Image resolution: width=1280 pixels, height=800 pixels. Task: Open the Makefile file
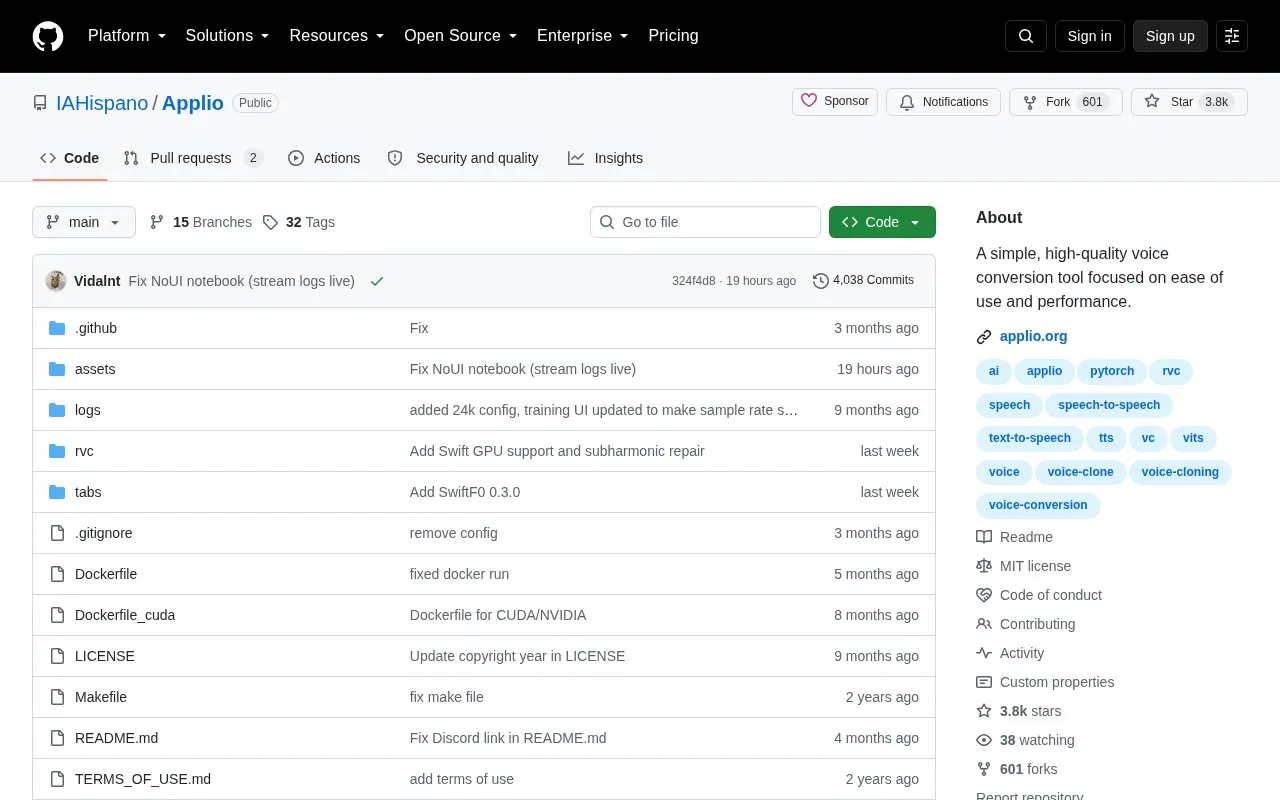coord(101,697)
